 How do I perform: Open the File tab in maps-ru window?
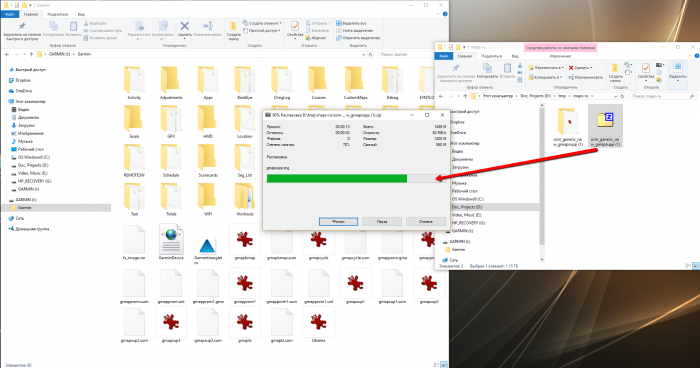coord(444,56)
